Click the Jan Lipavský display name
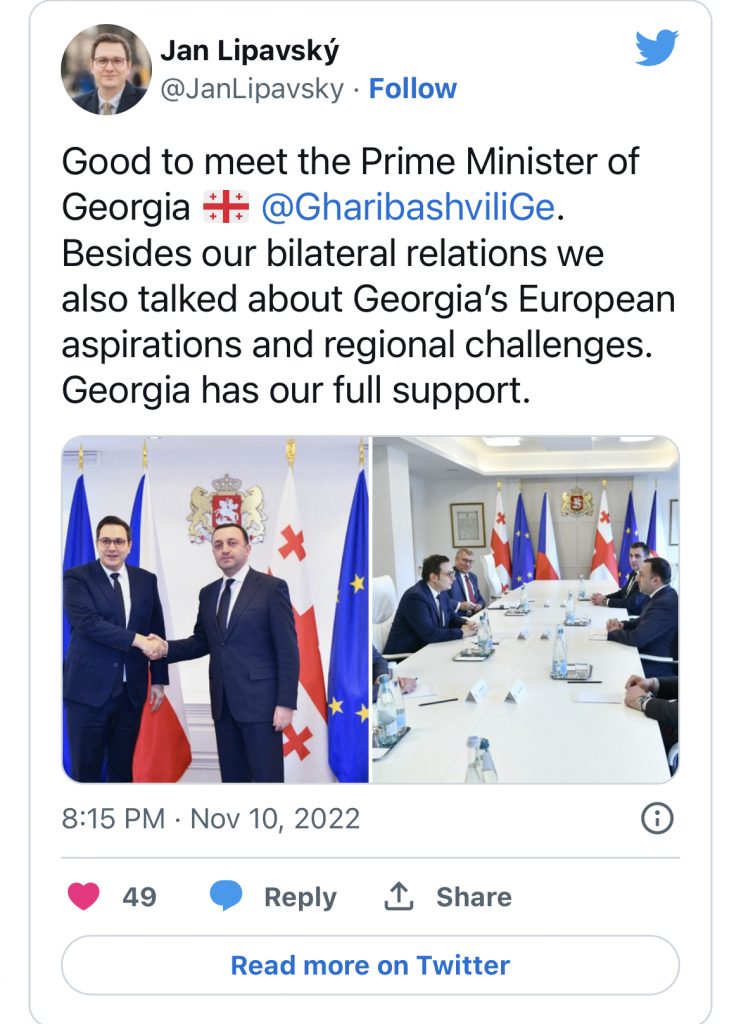Screen dimensions: 741x1024 tap(248, 51)
